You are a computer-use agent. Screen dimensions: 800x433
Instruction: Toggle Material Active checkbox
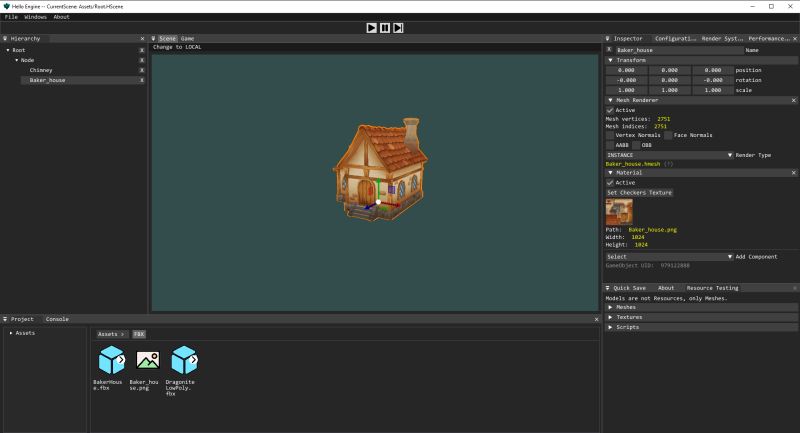610,183
